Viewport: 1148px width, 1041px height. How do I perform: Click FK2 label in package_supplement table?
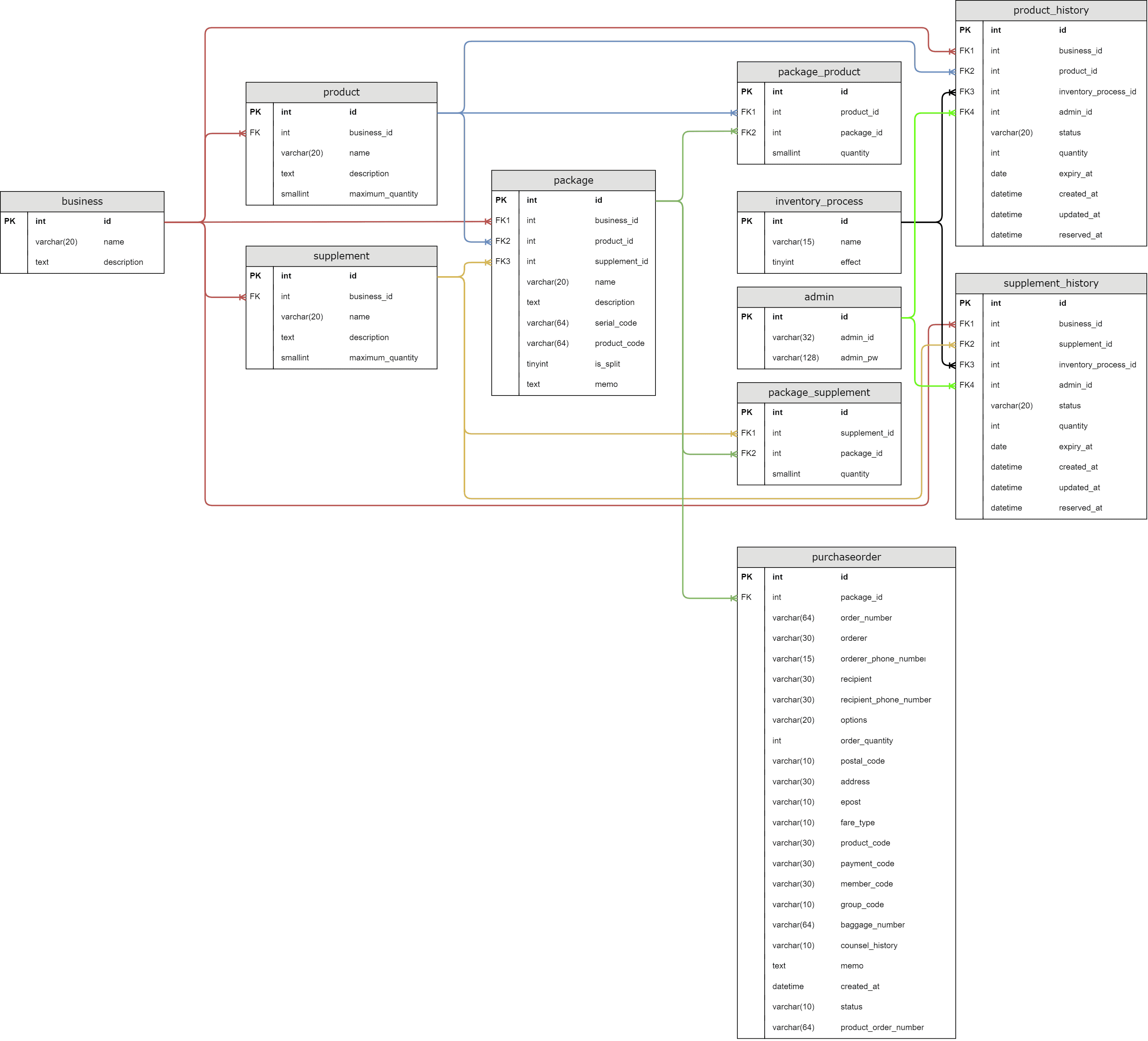pos(748,453)
